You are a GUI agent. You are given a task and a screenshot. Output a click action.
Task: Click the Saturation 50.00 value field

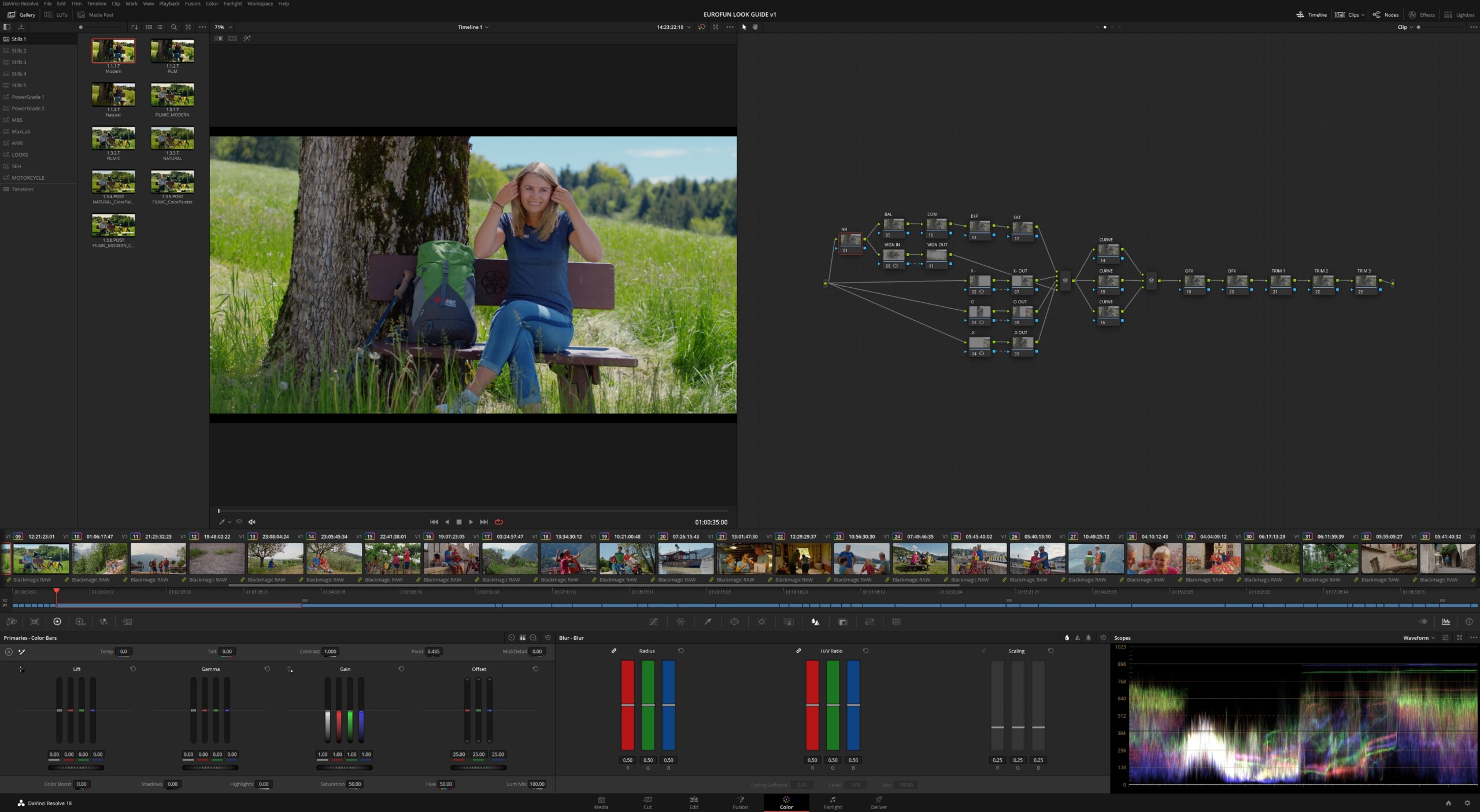tap(354, 784)
